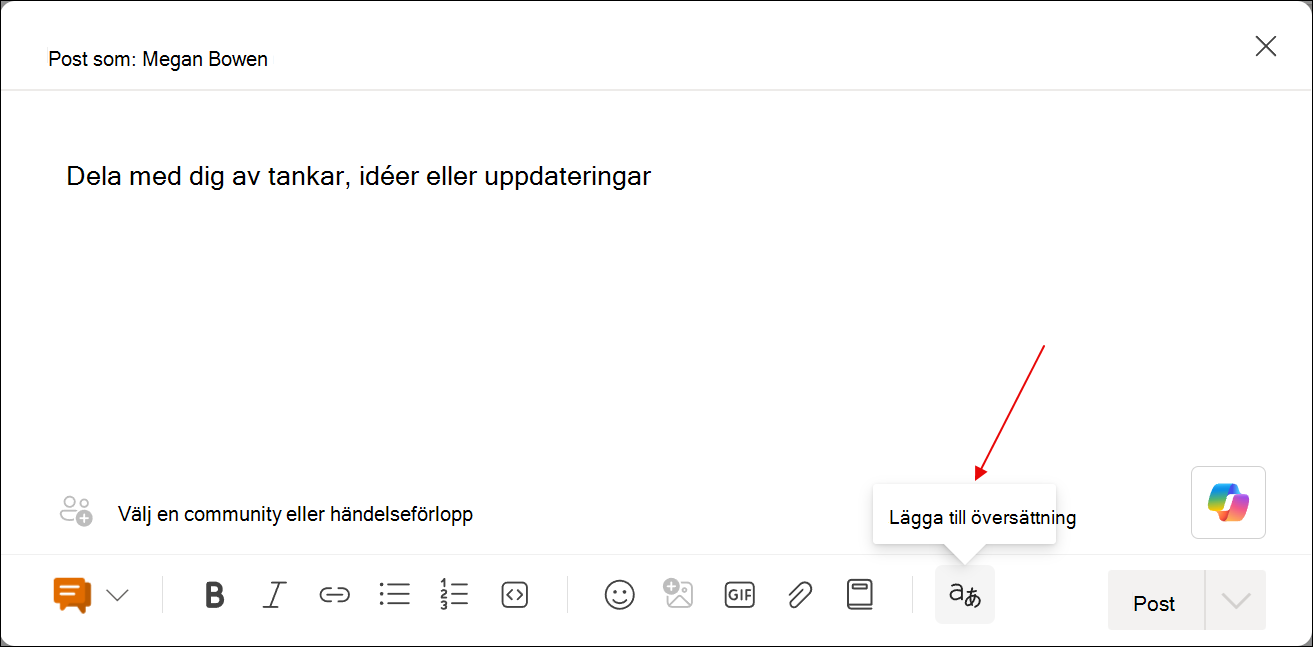This screenshot has width=1313, height=647.
Task: Click the add translation language icon
Action: pos(965,595)
